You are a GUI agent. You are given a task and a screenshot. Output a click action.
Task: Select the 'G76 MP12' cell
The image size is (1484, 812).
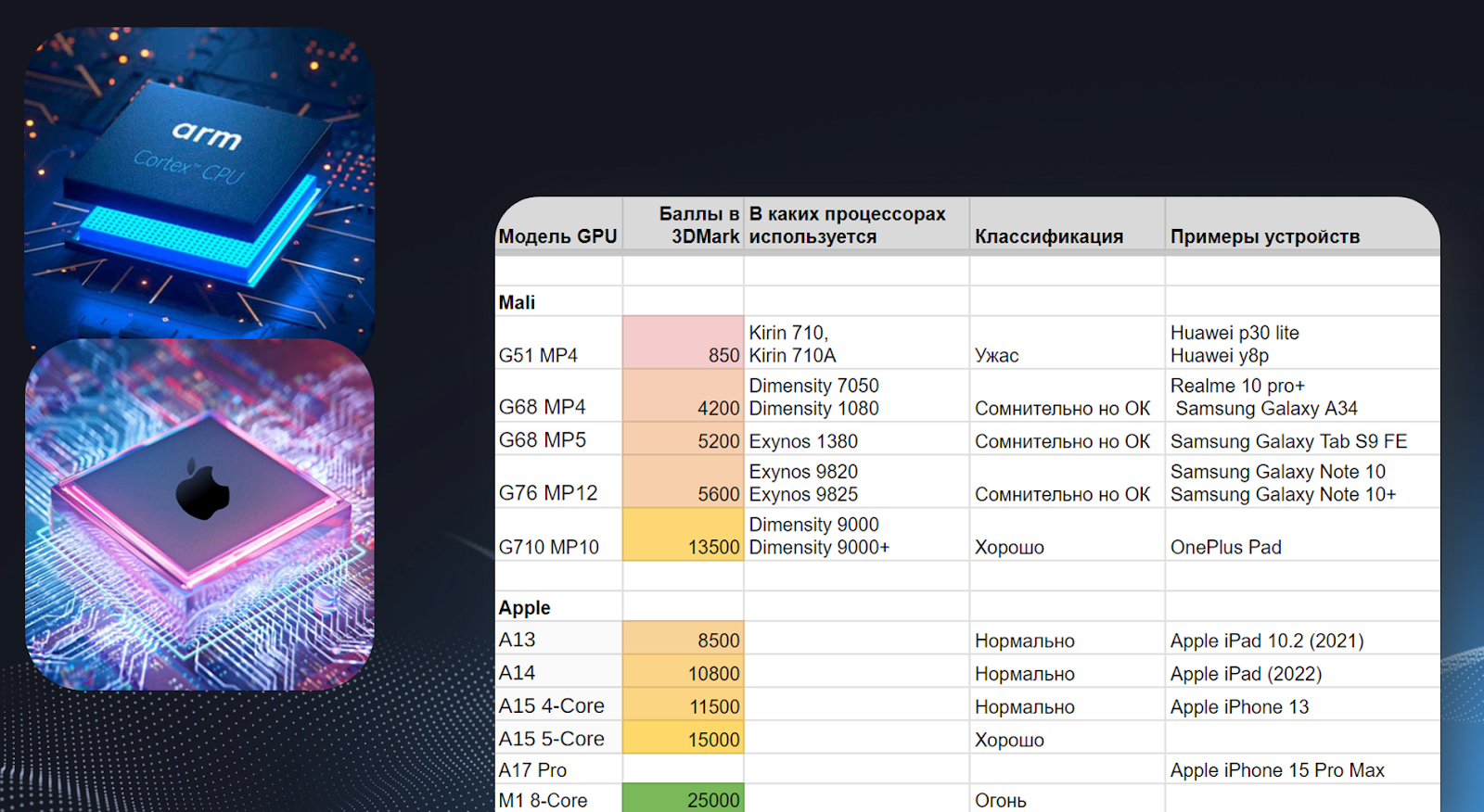(x=558, y=481)
